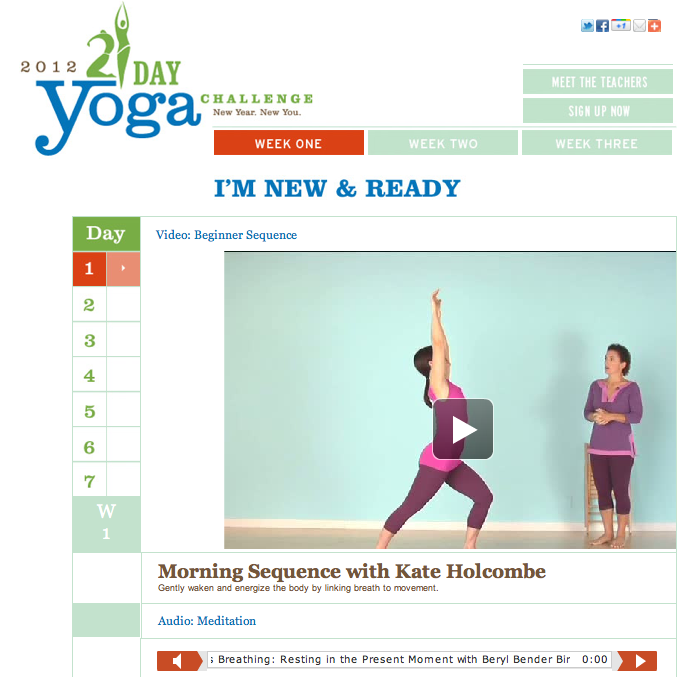Switch to the Week Three tab
Image resolution: width=686 pixels, height=677 pixels.
[597, 143]
